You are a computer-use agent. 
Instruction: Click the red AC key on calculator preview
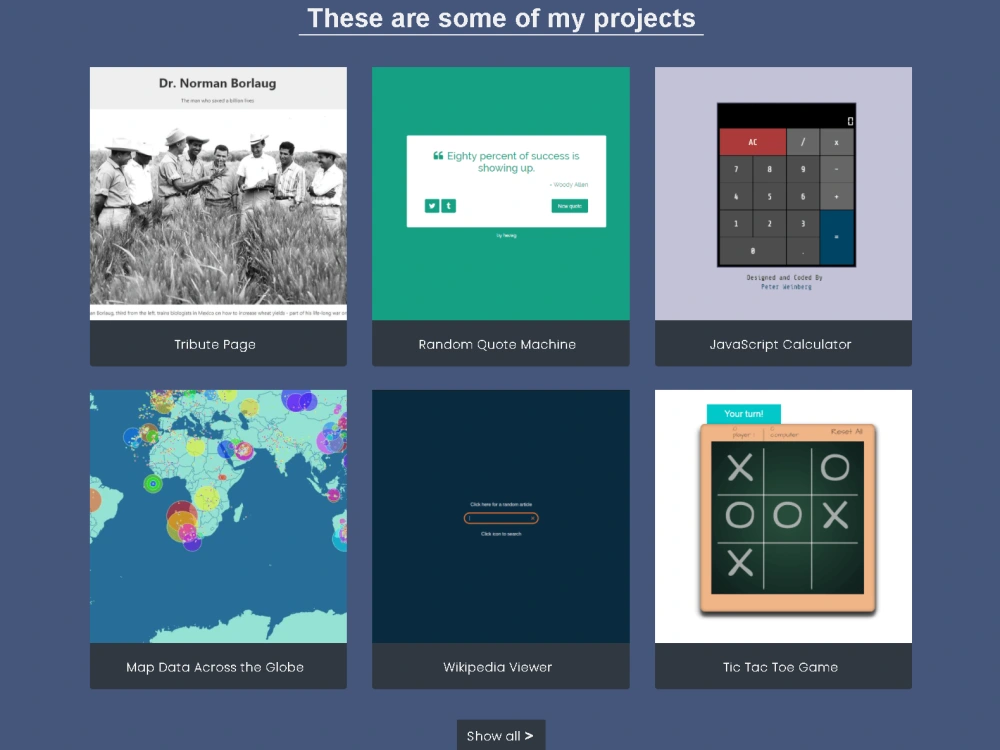[753, 142]
